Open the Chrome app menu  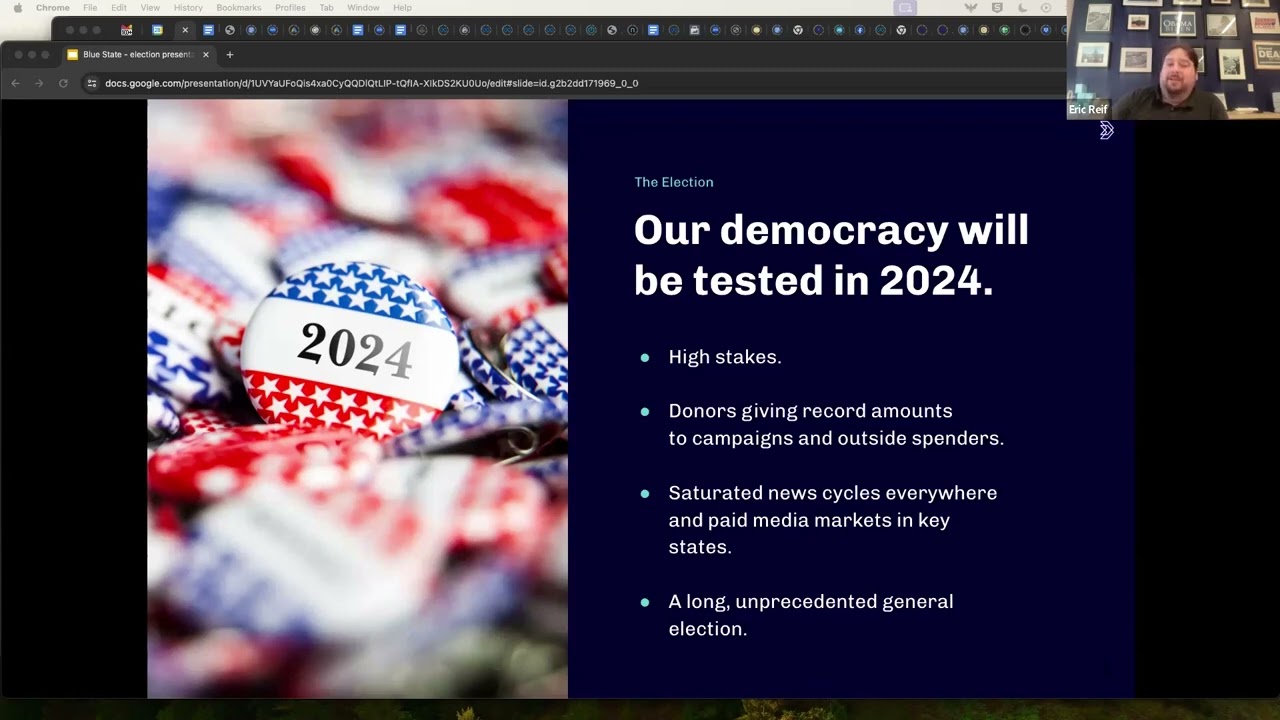(53, 8)
